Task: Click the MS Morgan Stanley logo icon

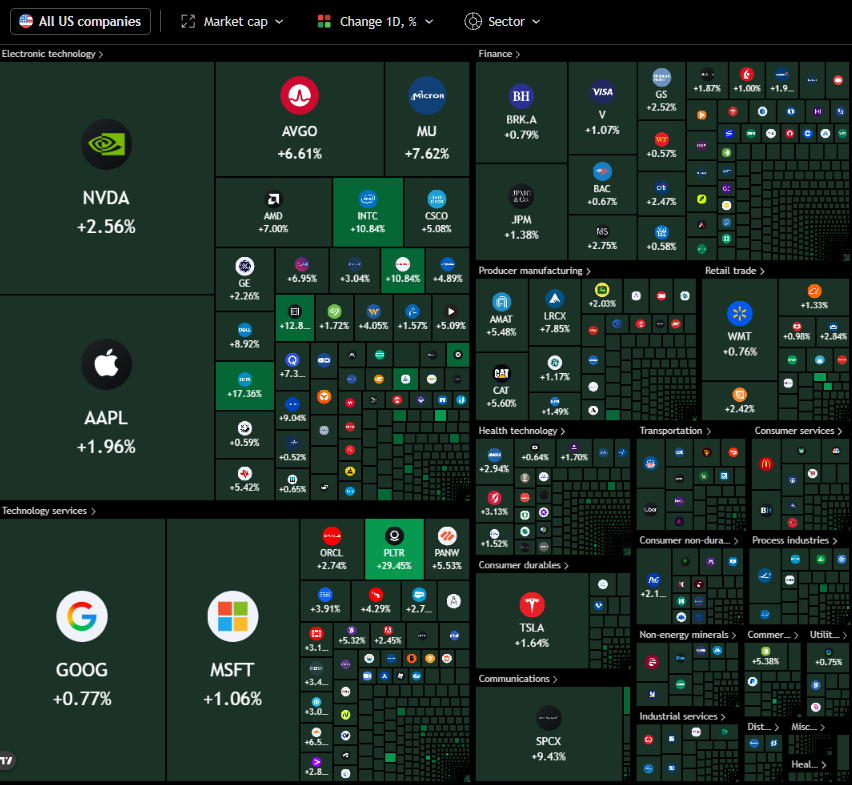Action: tap(602, 231)
